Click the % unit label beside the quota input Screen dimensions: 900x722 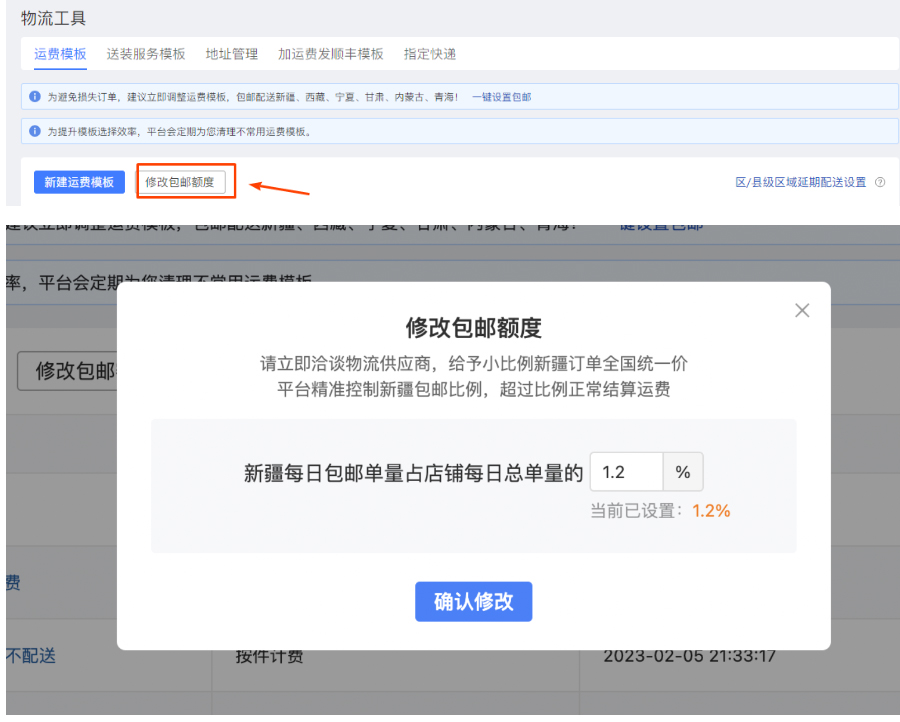click(683, 471)
